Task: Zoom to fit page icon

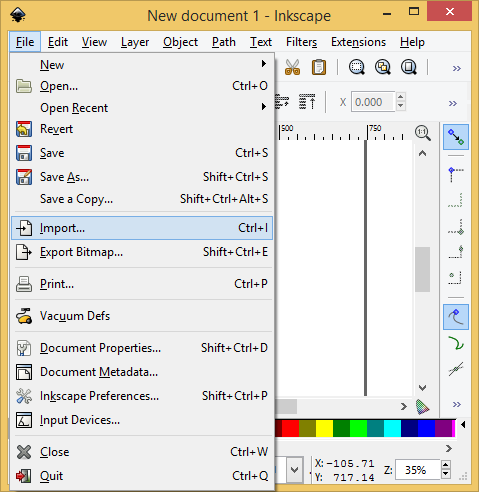Action: coord(409,67)
